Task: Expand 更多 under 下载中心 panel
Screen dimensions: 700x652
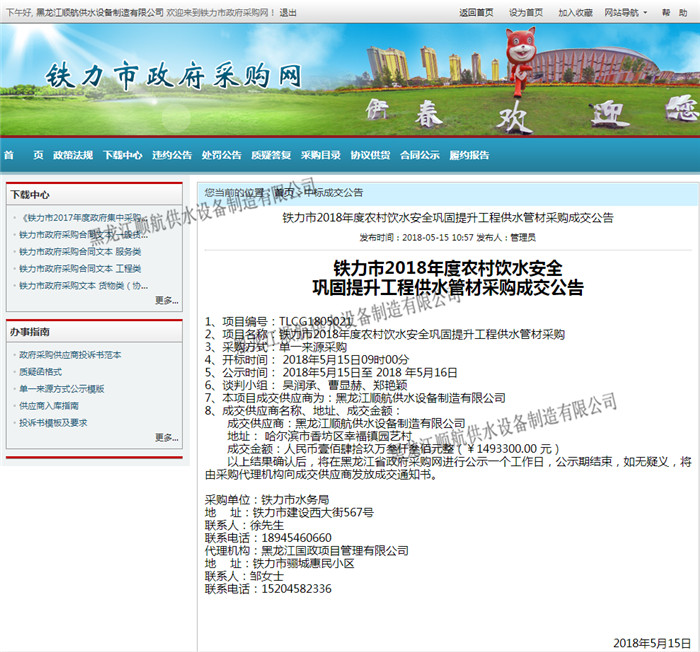Action: coord(166,300)
